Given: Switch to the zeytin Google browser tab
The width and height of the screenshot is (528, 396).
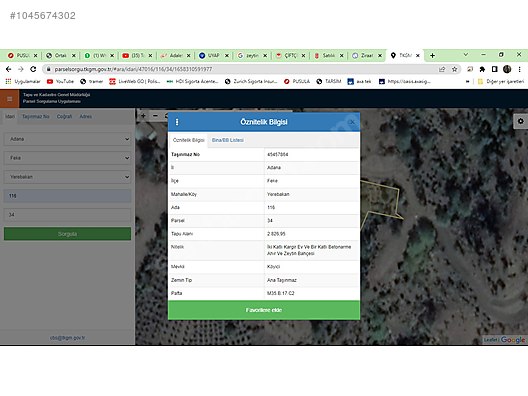Looking at the screenshot, I should 252,56.
